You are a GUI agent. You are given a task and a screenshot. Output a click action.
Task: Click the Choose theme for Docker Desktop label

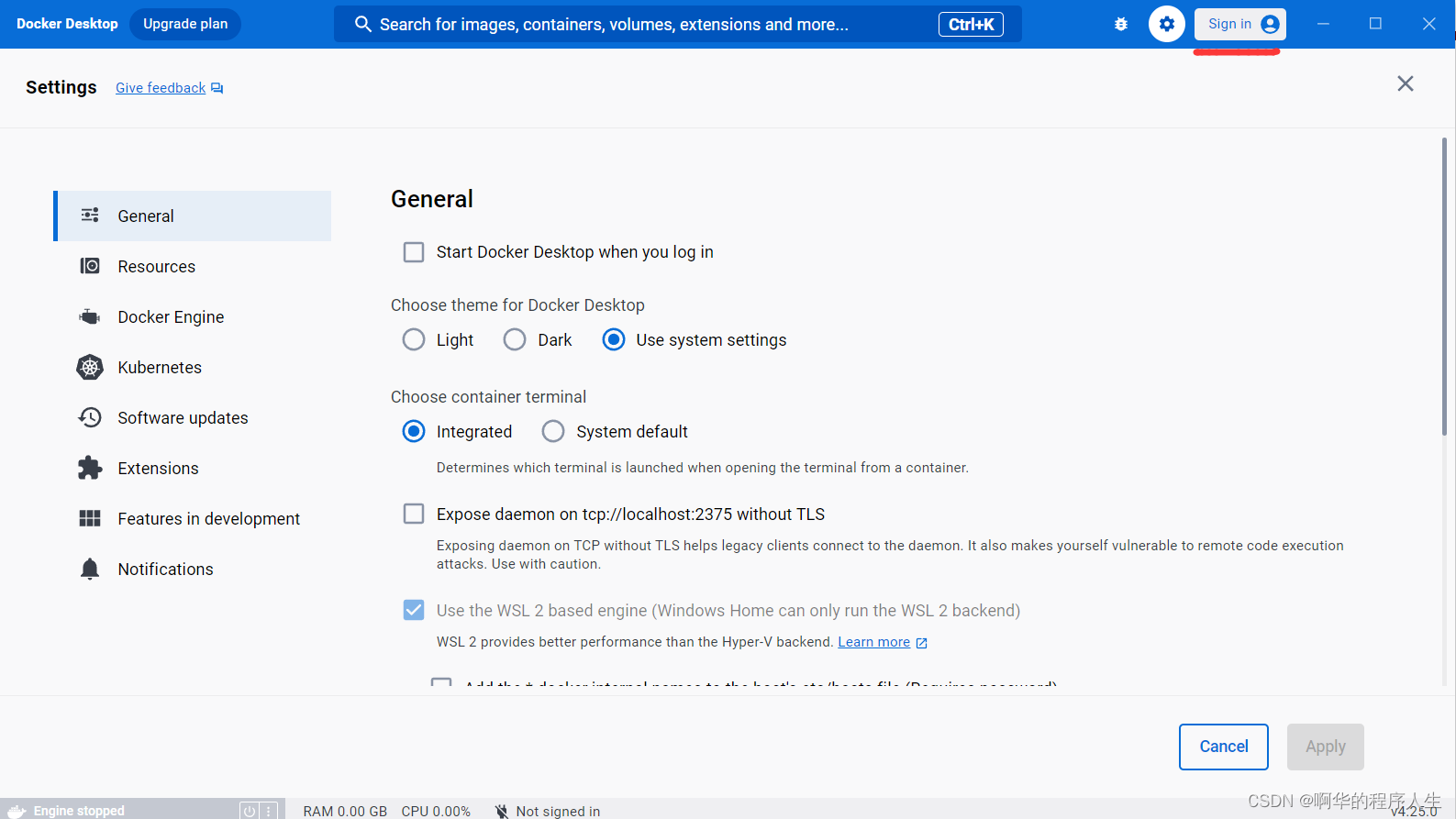(x=517, y=305)
